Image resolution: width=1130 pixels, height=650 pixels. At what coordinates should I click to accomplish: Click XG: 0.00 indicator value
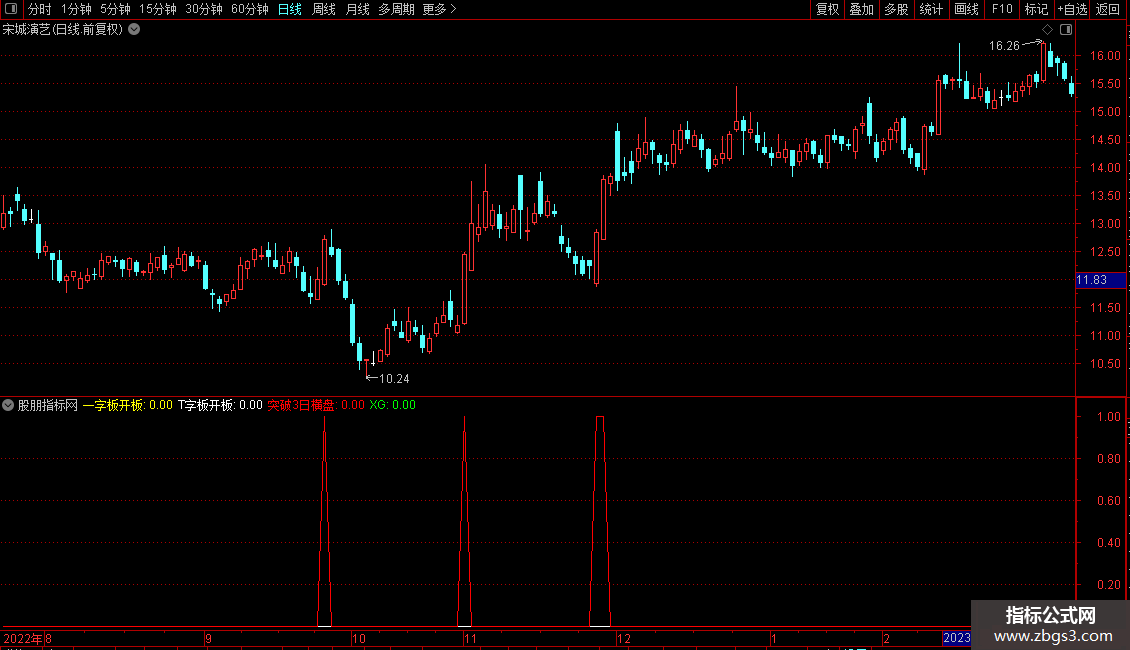click(x=393, y=405)
